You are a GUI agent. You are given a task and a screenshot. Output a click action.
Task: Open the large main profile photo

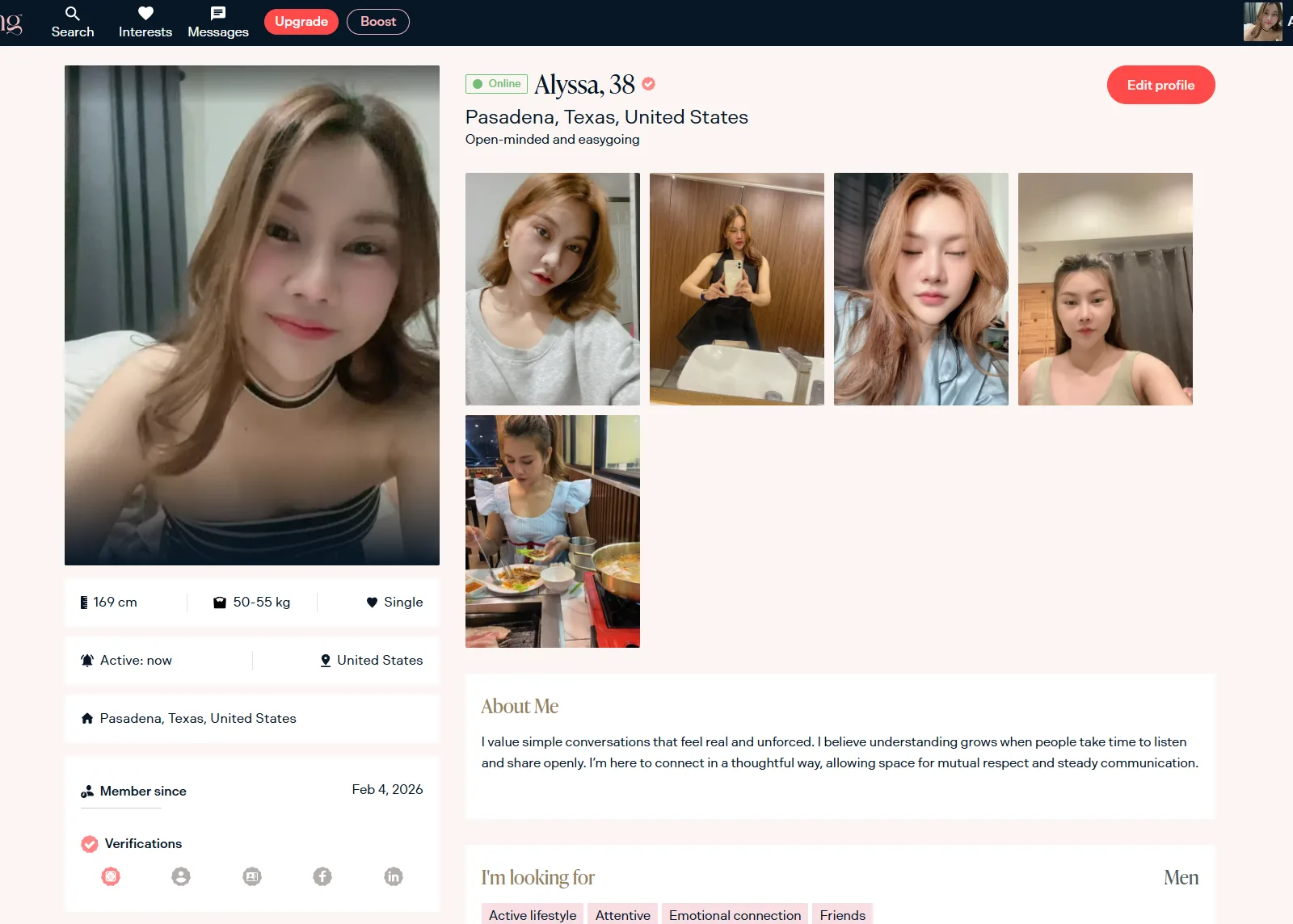(252, 315)
